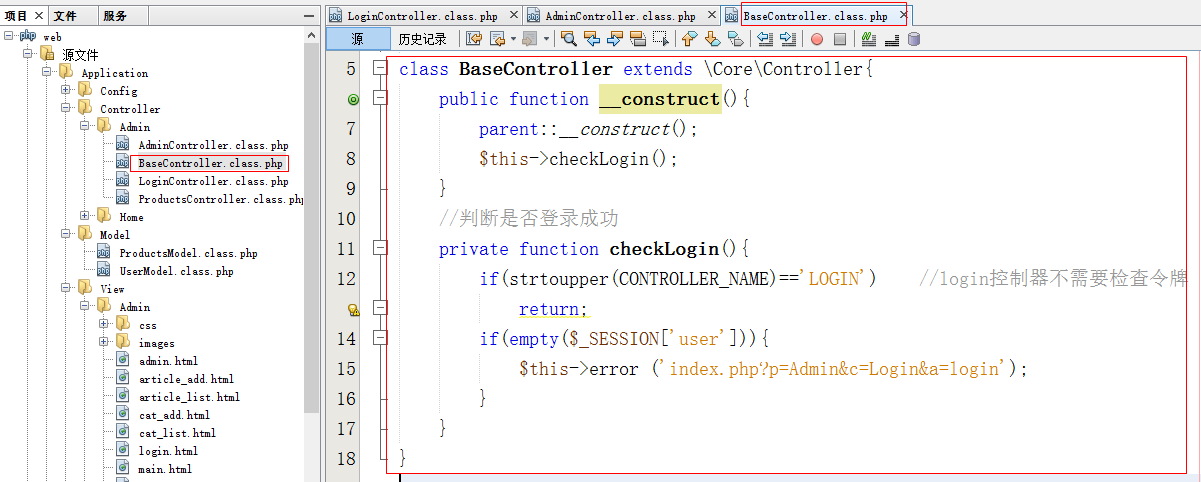
Task: Switch to the LoginController.class.php tab
Action: pos(421,16)
